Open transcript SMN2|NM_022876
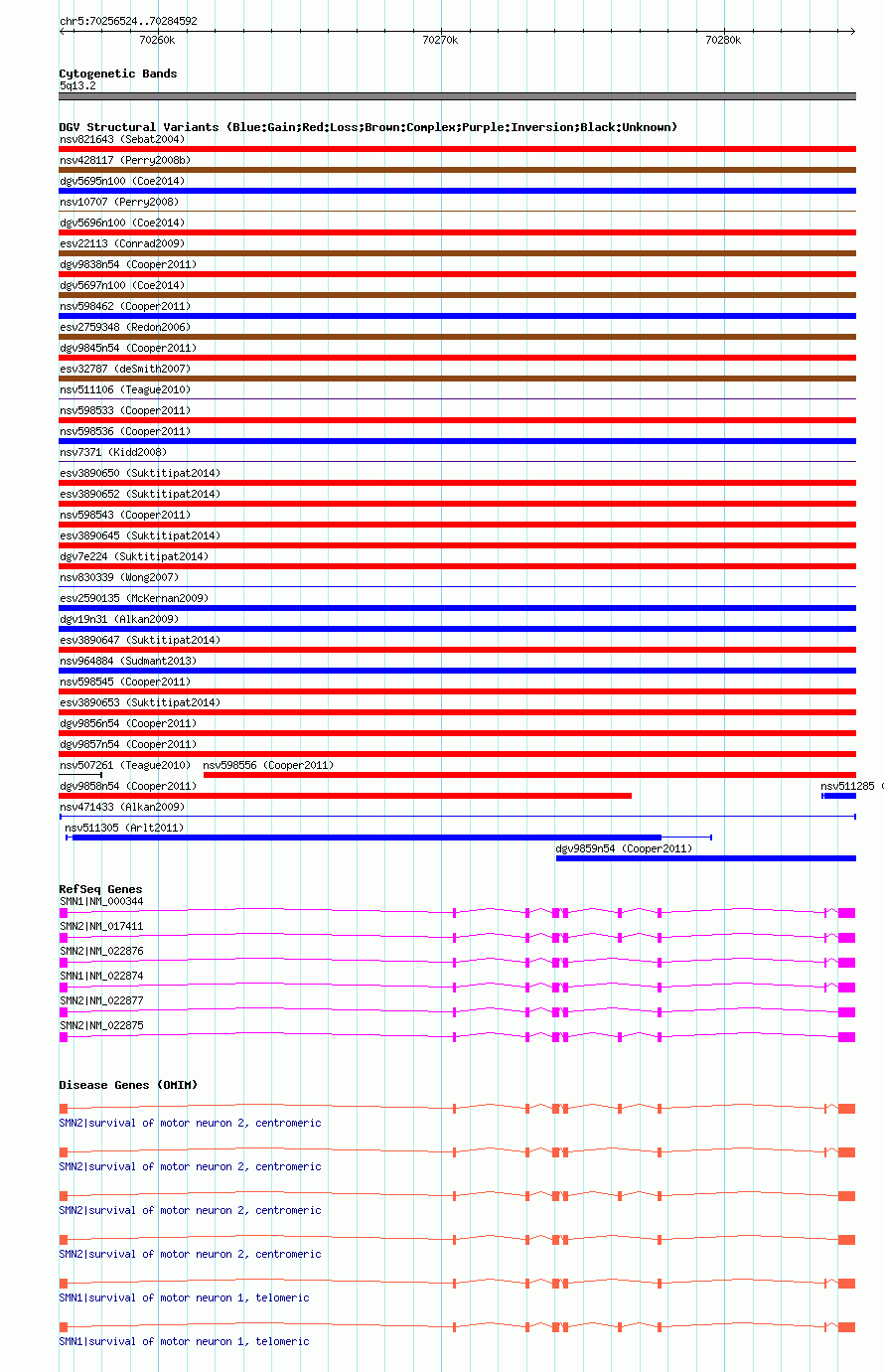 click(x=101, y=951)
